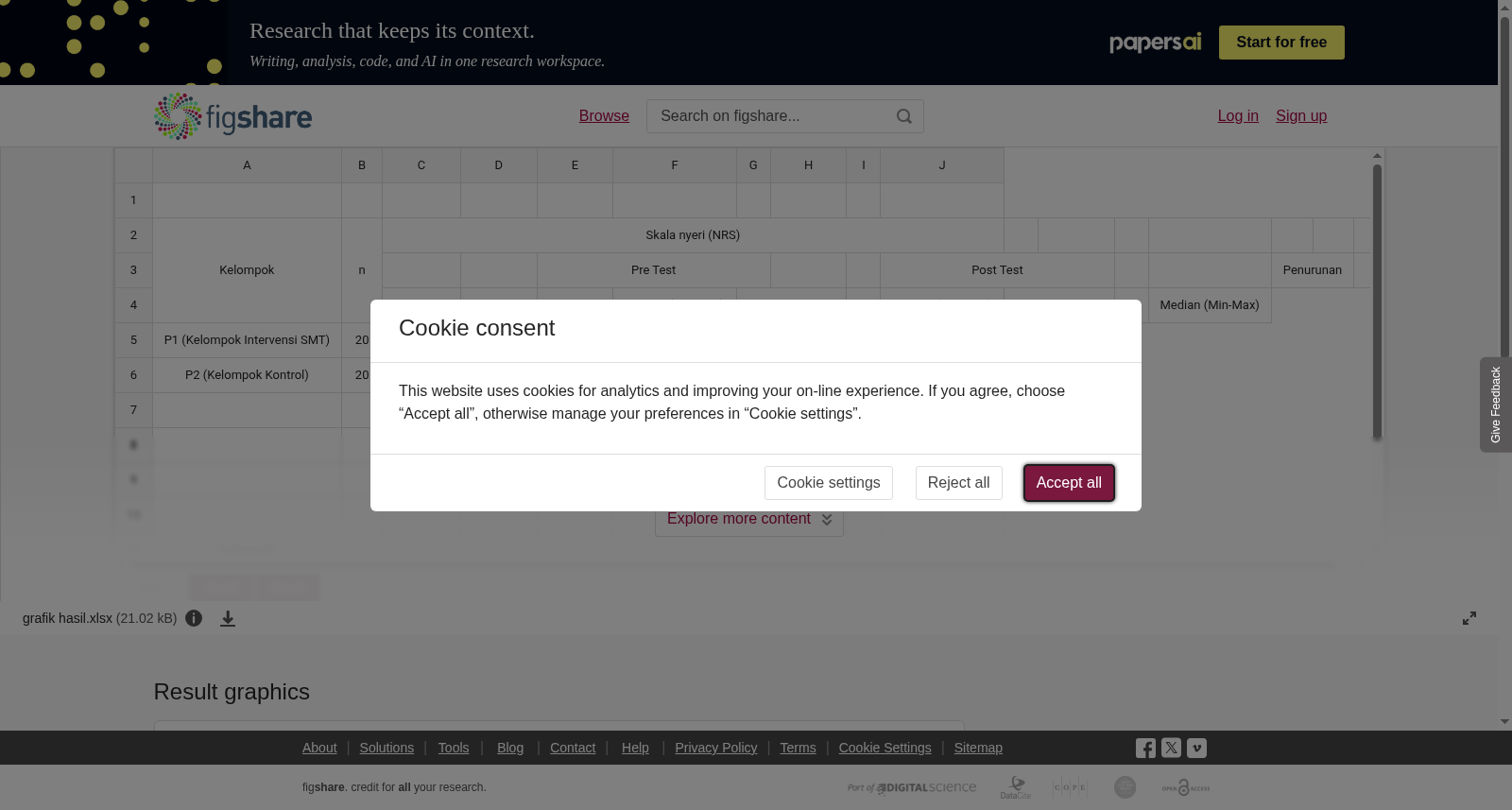Click Start for free button

1281,43
